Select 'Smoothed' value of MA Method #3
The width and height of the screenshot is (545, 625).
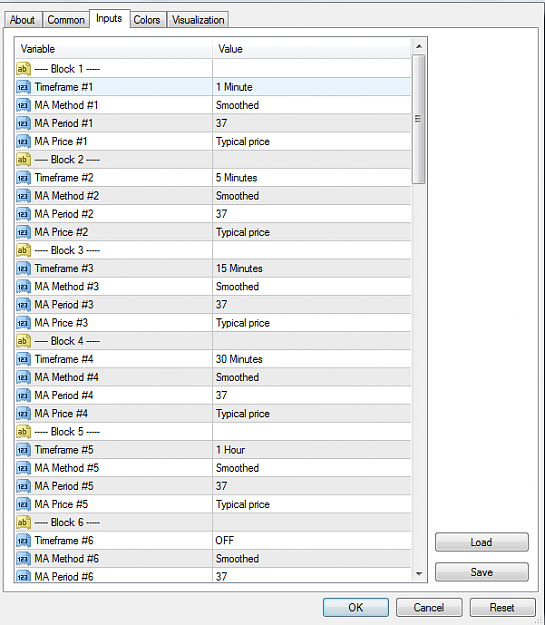238,287
